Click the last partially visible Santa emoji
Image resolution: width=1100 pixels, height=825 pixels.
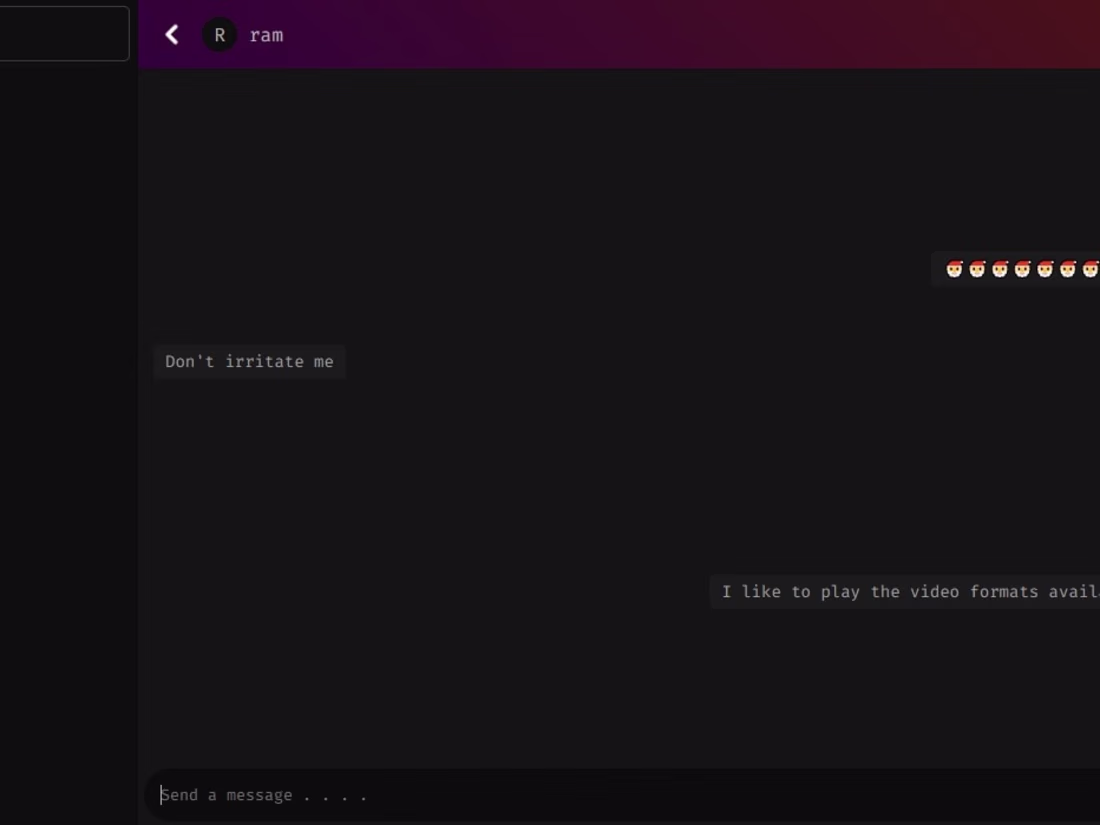(x=1091, y=269)
